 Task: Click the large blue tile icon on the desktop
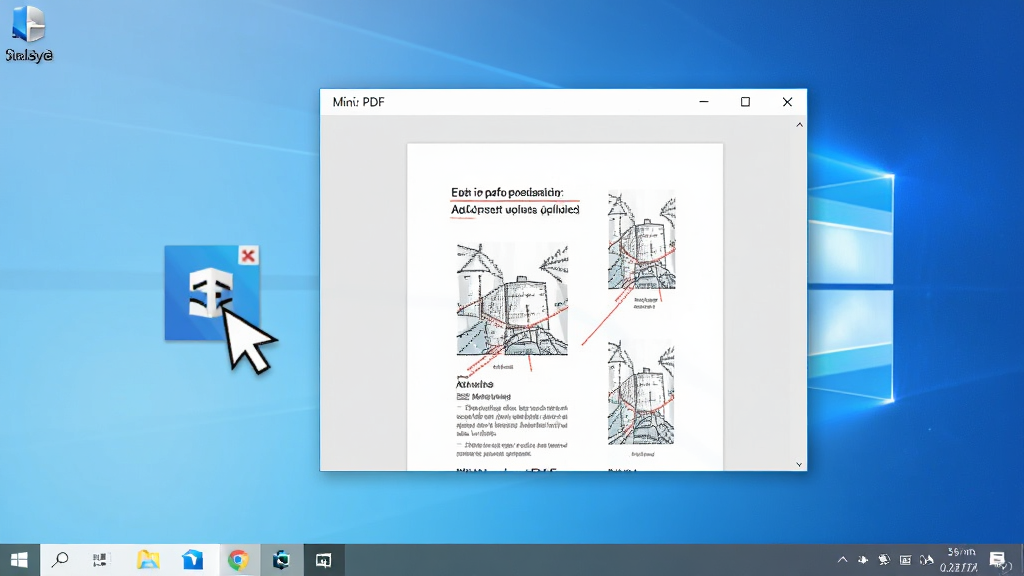click(212, 293)
